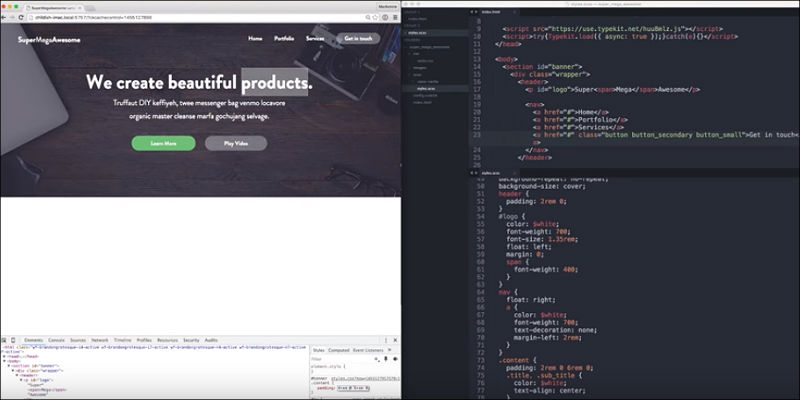Image resolution: width=800 pixels, height=400 pixels.
Task: Switch to DevTools Timeline tab
Action: coord(122,340)
